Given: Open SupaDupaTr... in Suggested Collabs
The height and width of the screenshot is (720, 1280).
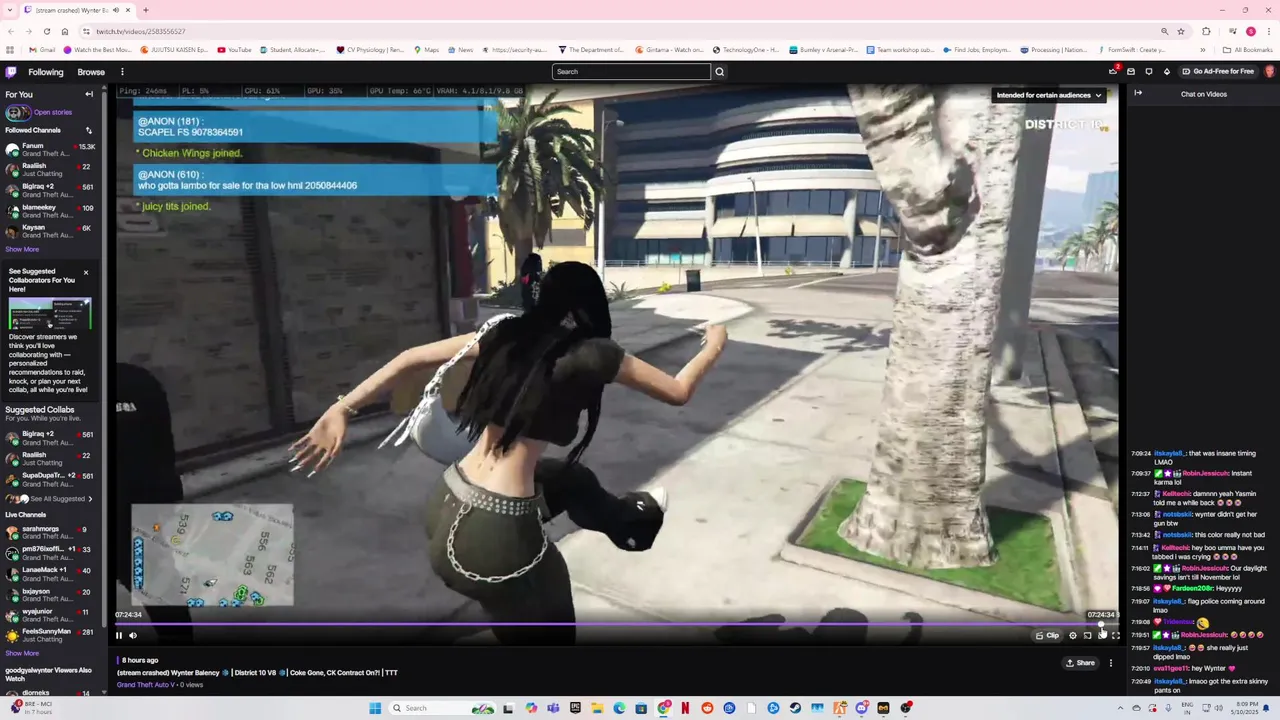Looking at the screenshot, I should 50,479.
